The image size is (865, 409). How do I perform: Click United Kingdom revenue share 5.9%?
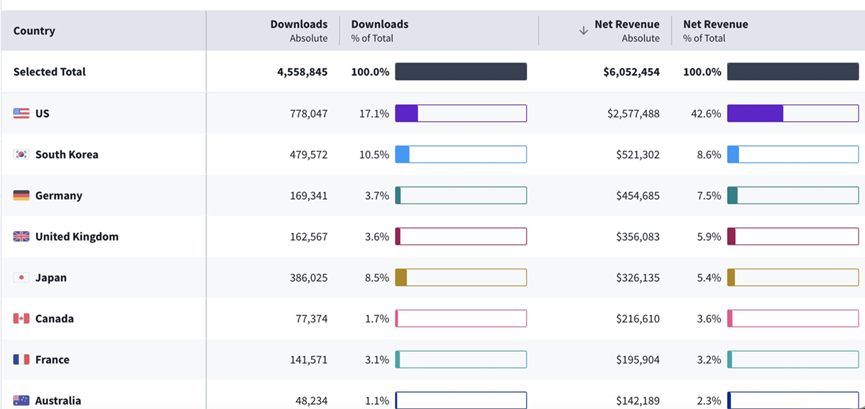(x=709, y=237)
